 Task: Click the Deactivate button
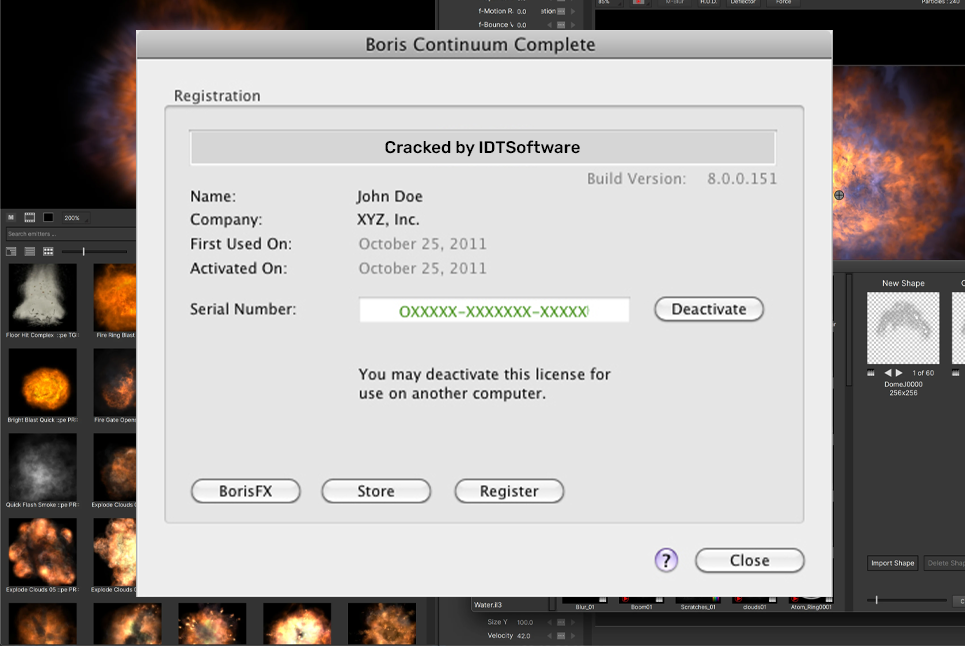708,309
